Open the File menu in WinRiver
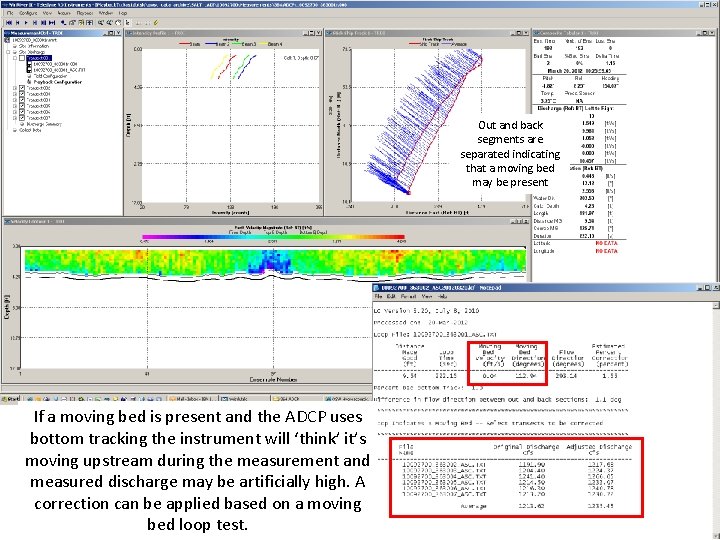Screen dimensions: 720x540 tap(10, 13)
